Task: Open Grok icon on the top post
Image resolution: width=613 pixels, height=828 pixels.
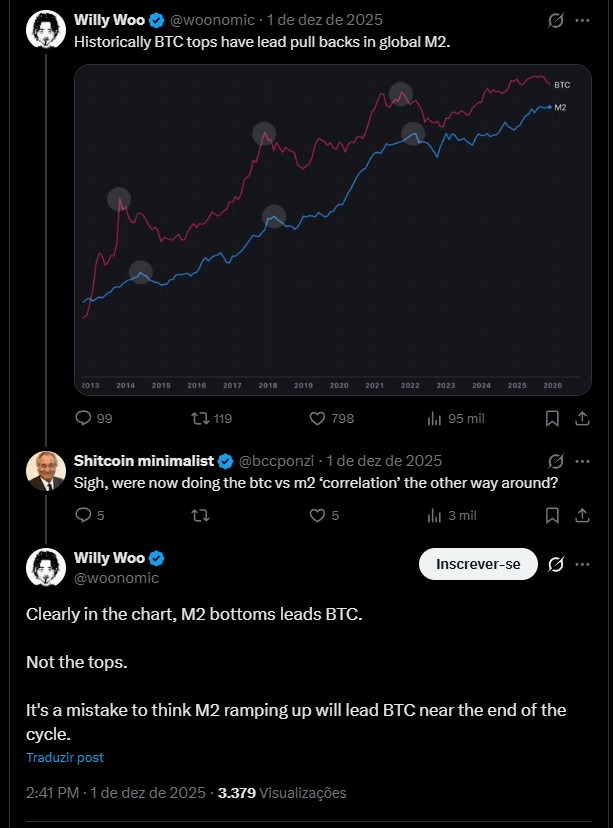Action: point(556,20)
